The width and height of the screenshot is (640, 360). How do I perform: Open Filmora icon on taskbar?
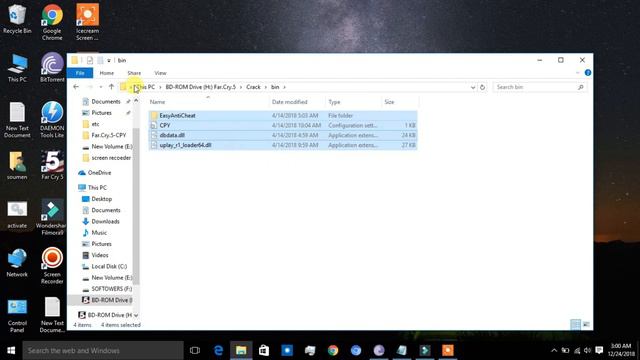coord(425,351)
